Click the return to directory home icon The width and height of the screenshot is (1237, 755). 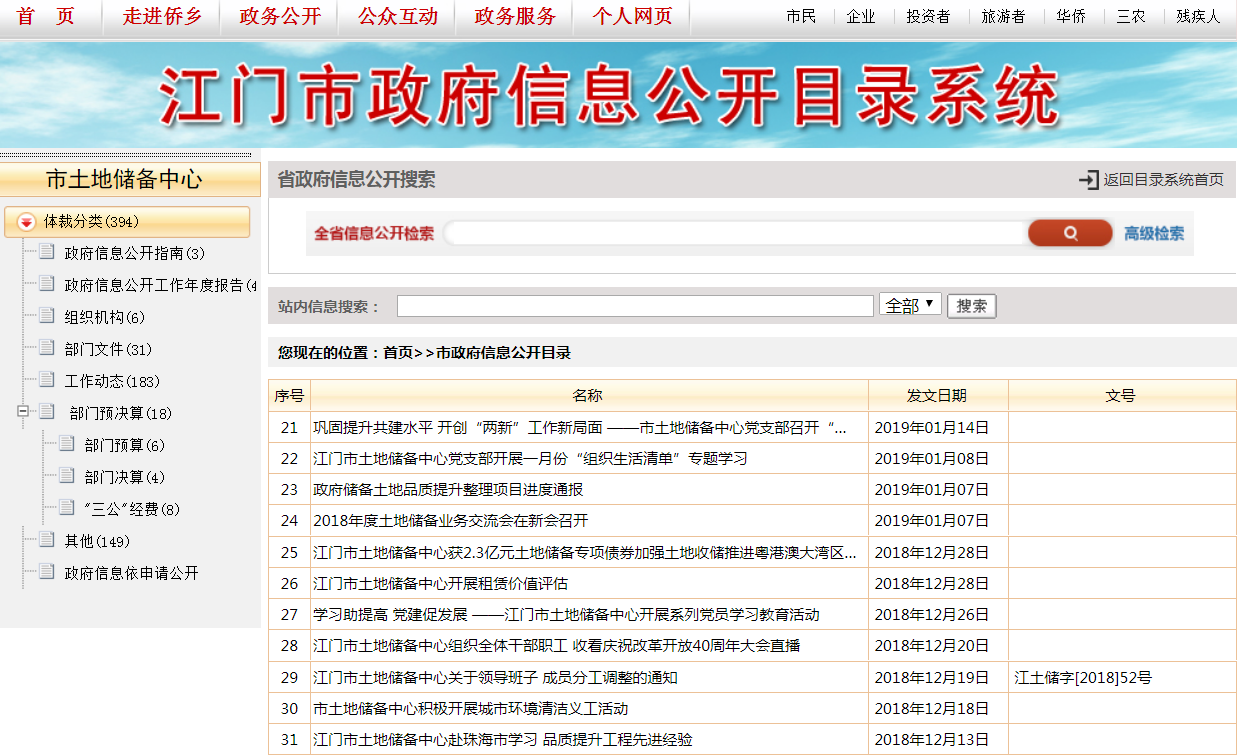(1088, 180)
